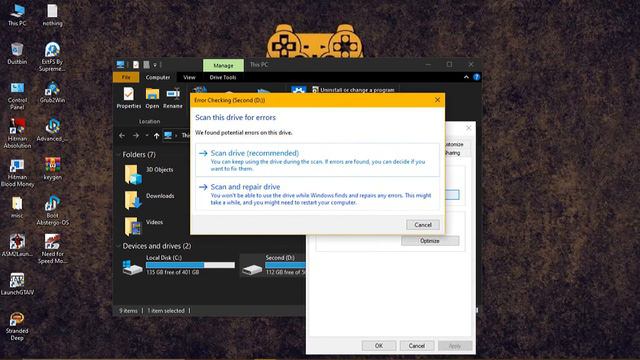The image size is (640, 360).
Task: Collapse the Devices and drives (2) group
Action: (119, 246)
